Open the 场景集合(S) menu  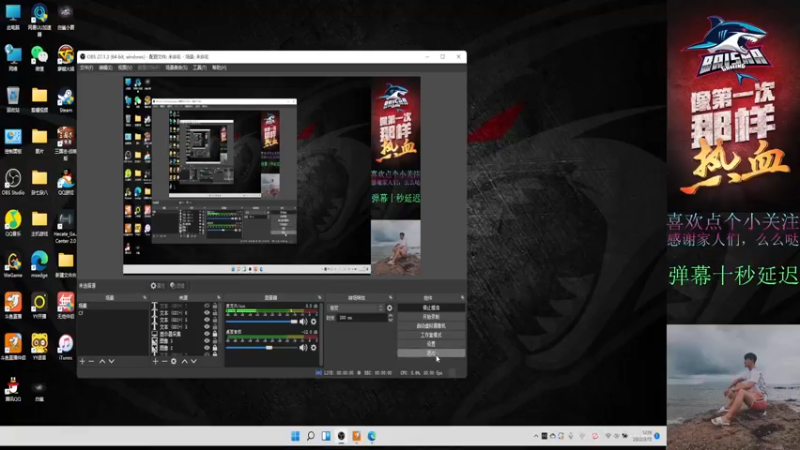176,67
